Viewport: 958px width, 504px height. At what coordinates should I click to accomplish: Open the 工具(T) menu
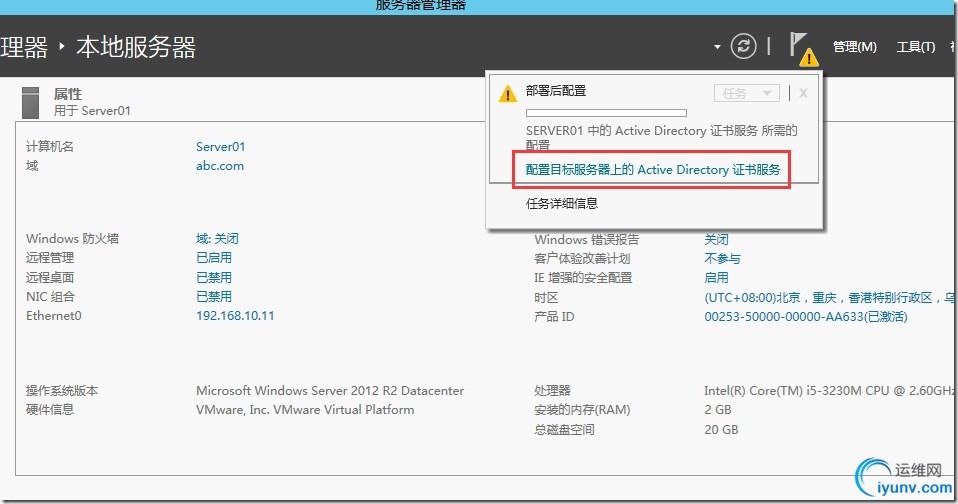[916, 47]
